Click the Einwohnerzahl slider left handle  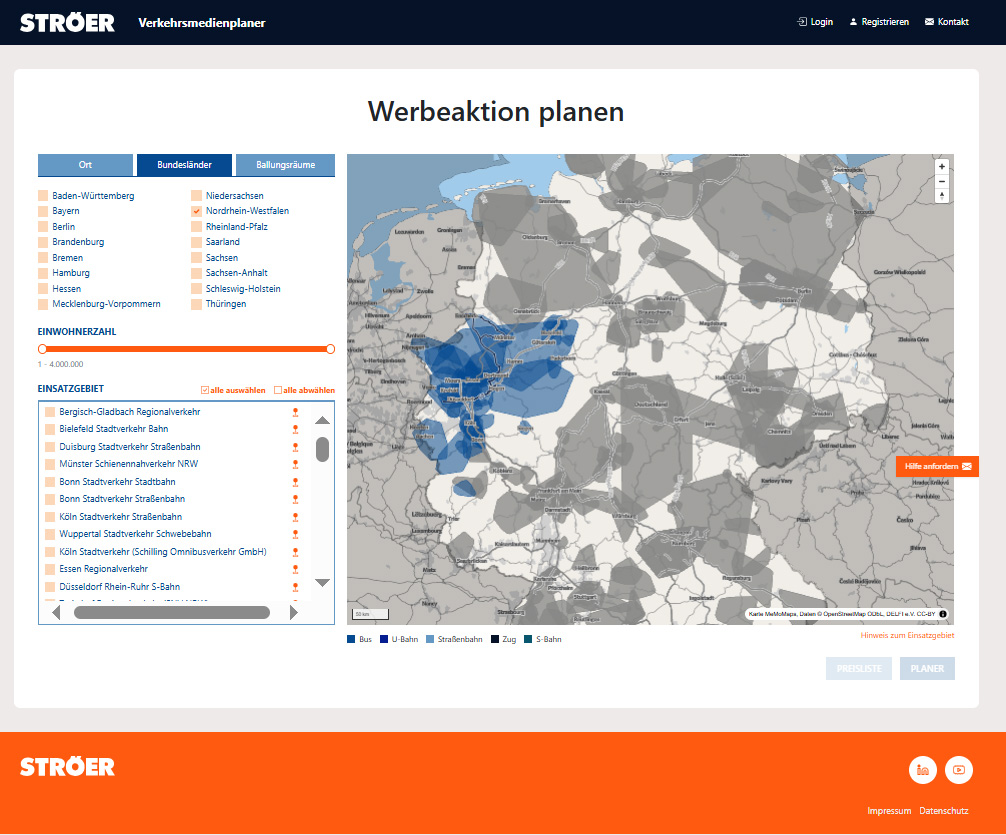(42, 349)
